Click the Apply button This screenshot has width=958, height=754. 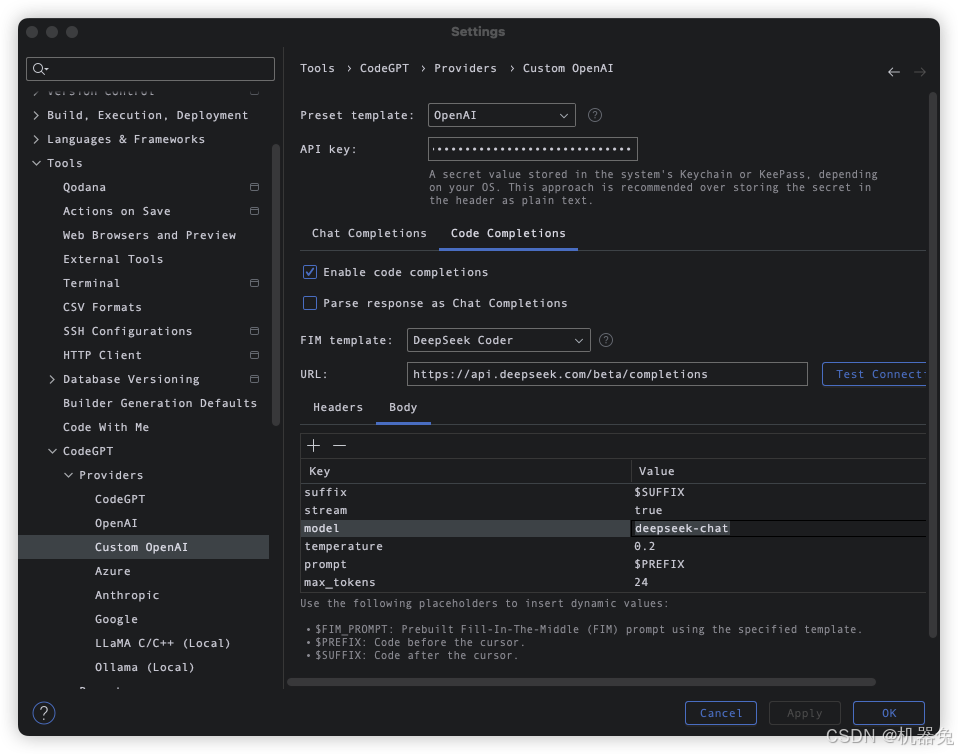point(804,712)
